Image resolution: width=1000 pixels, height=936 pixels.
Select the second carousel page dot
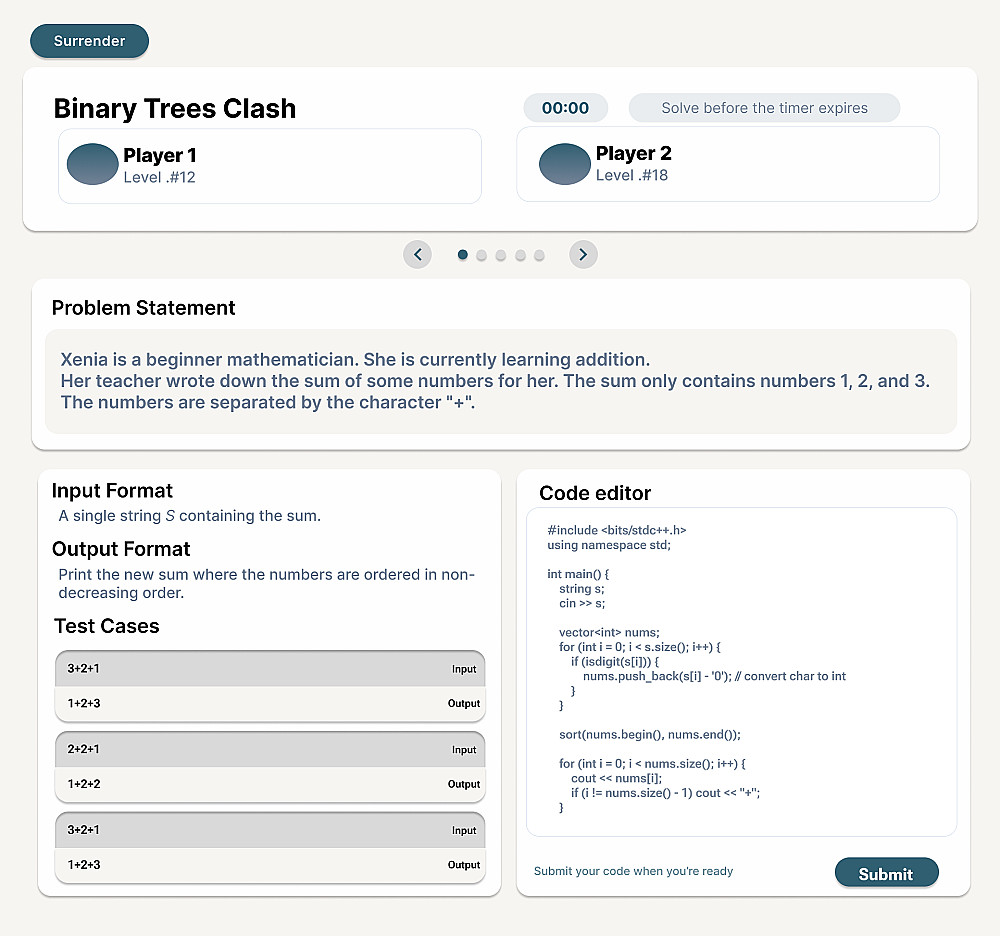tap(482, 255)
